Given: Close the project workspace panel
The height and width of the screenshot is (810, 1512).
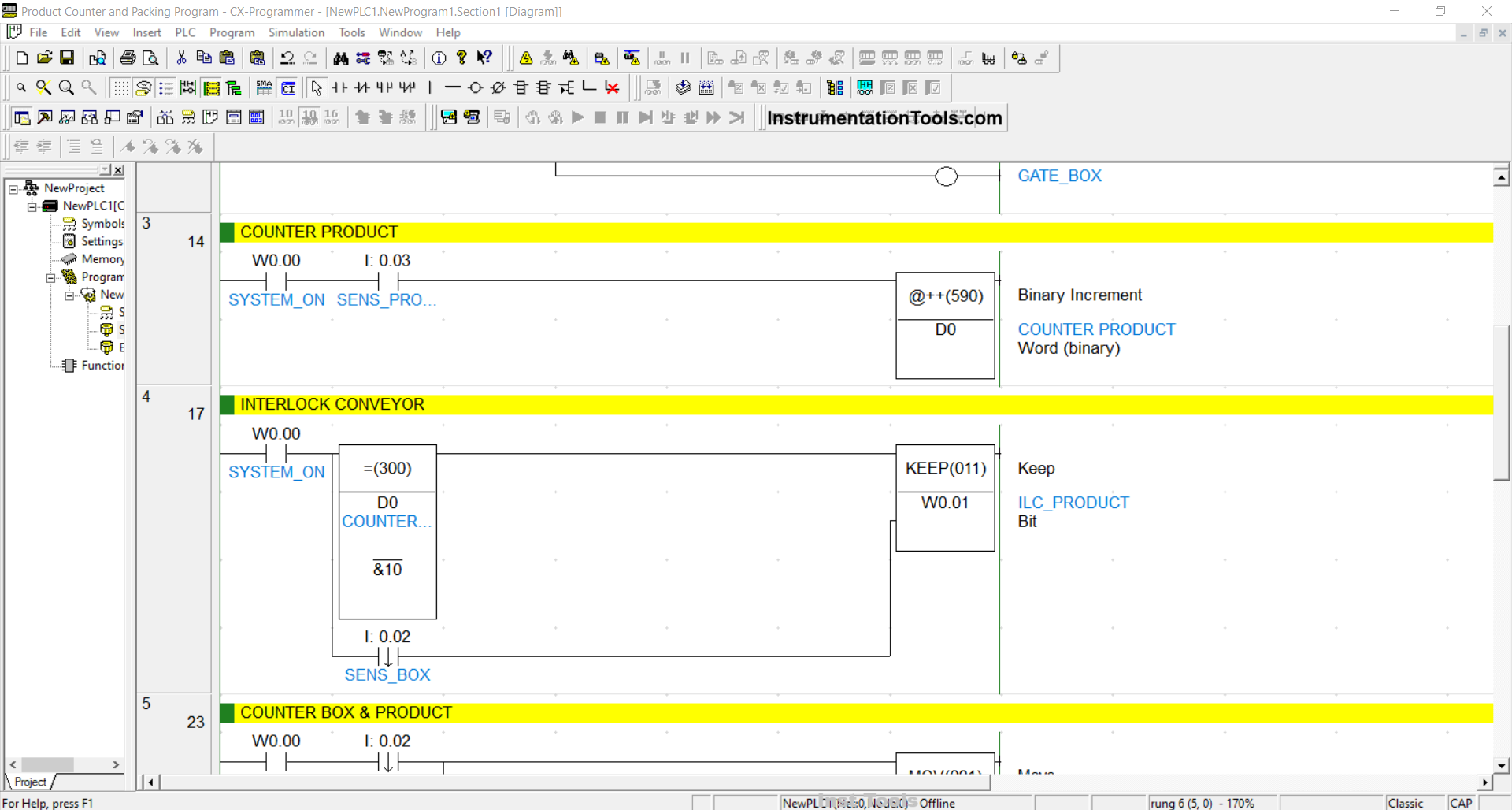Looking at the screenshot, I should pos(119,169).
